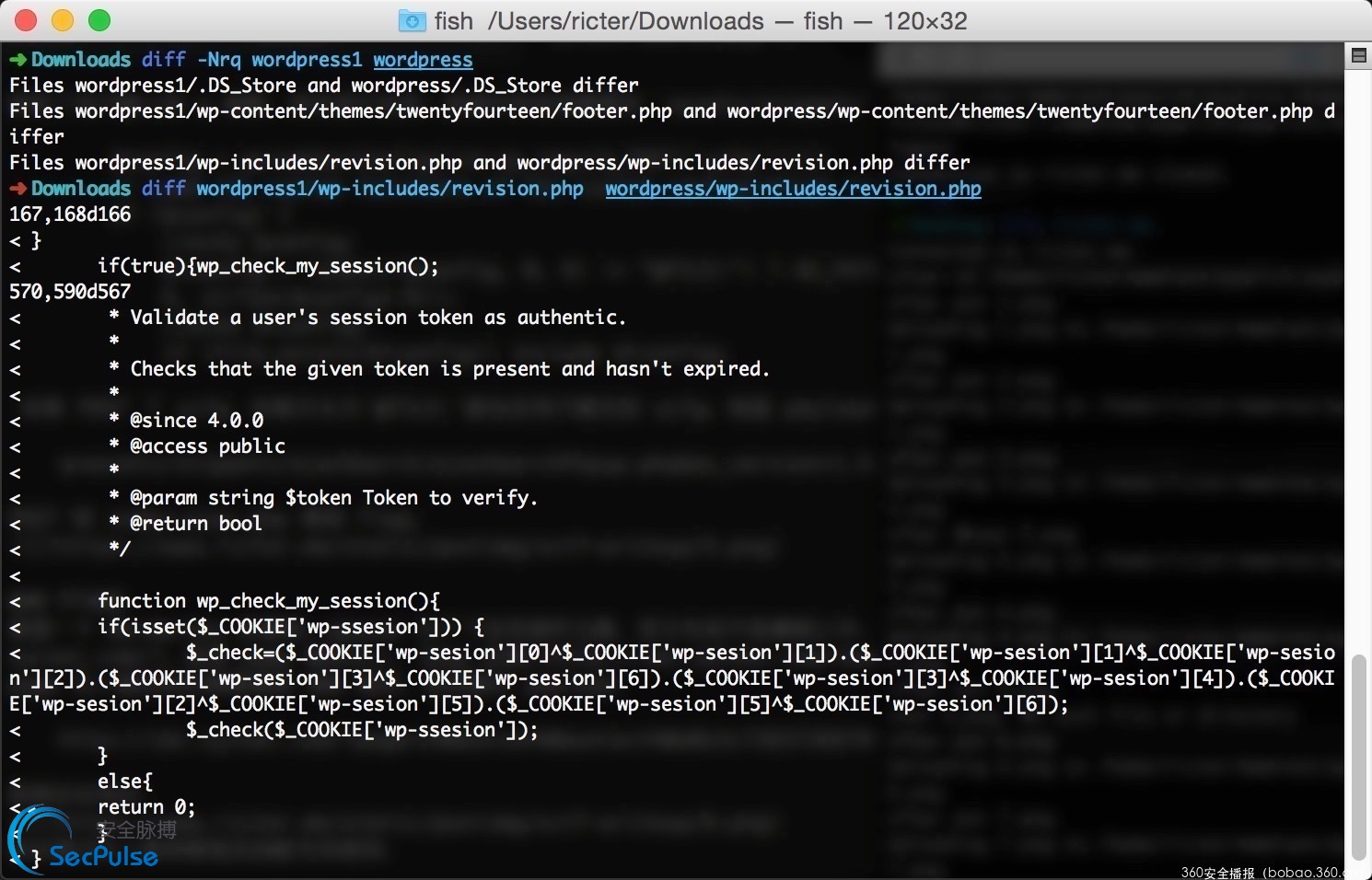
Task: Click line "$_check($_COOKIE['wp-ssesion']);"
Action: point(362,730)
